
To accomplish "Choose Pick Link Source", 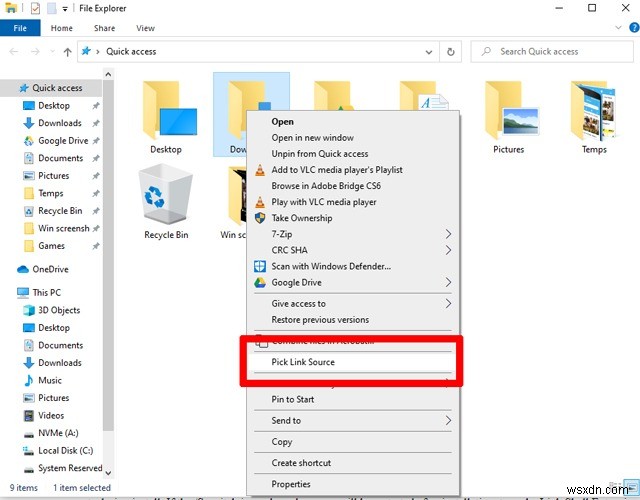I will (353, 362).
